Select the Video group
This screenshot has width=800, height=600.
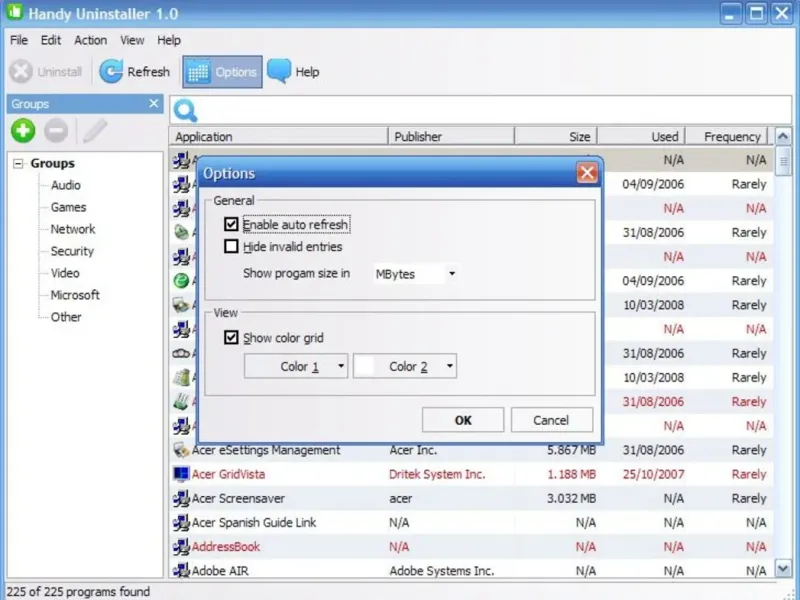[x=65, y=273]
